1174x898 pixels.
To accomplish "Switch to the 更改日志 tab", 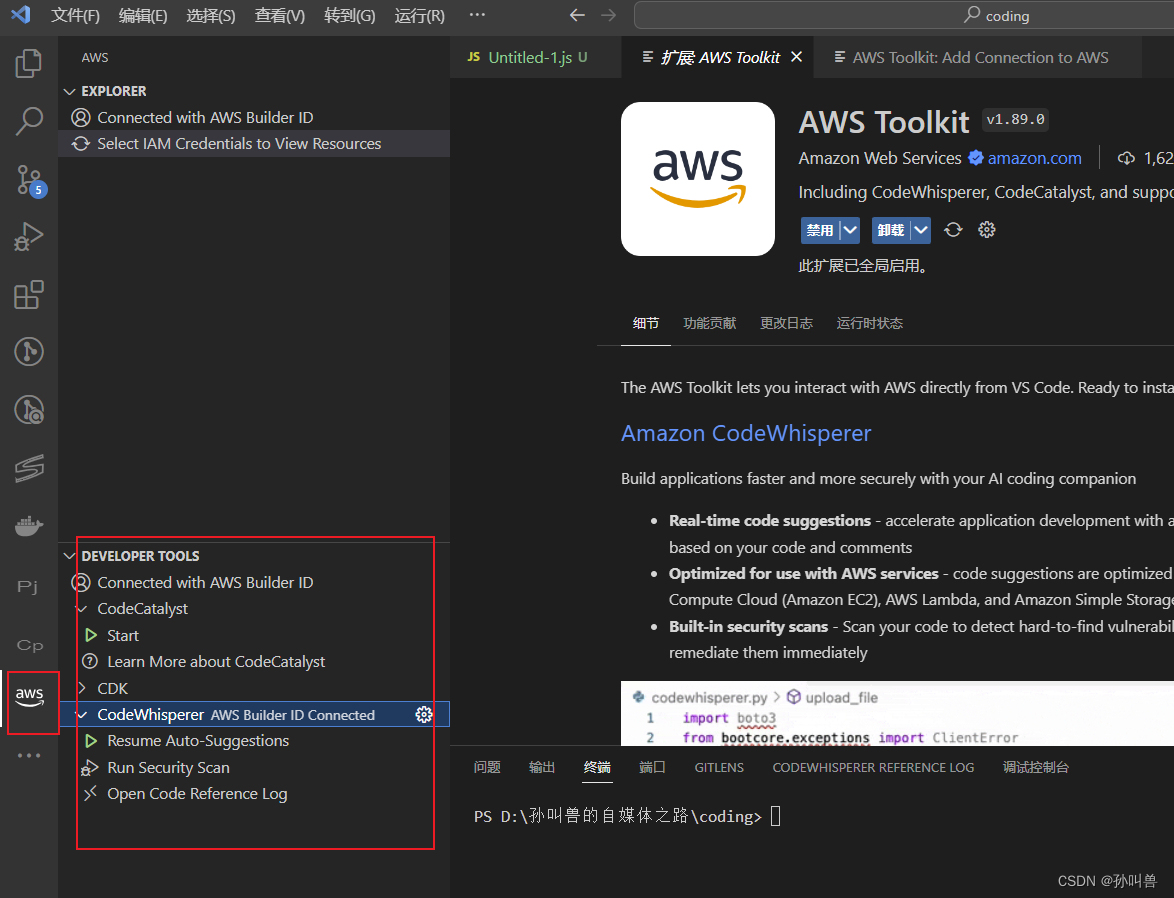I will tap(786, 323).
